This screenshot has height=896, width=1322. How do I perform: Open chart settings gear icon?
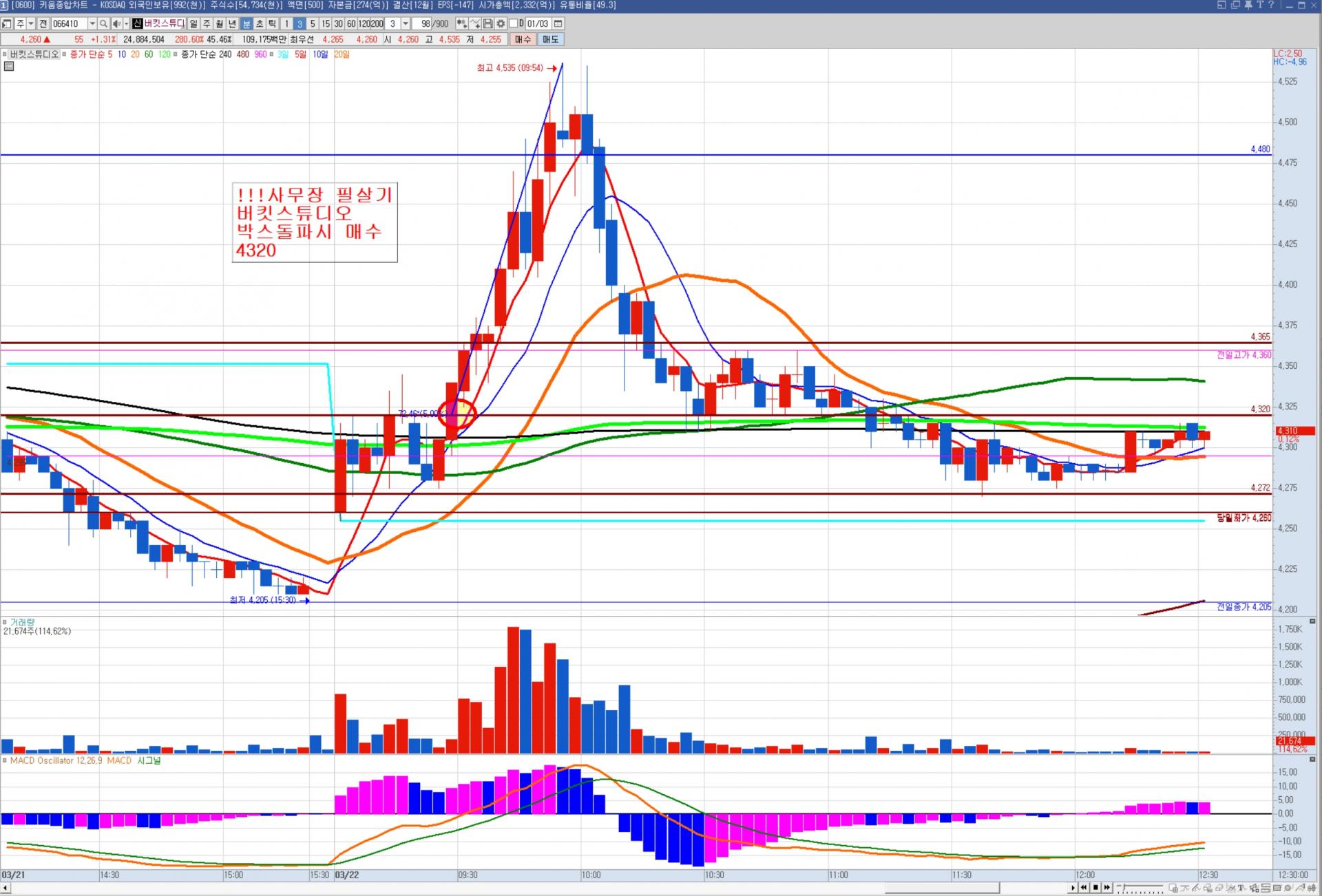pos(501,23)
